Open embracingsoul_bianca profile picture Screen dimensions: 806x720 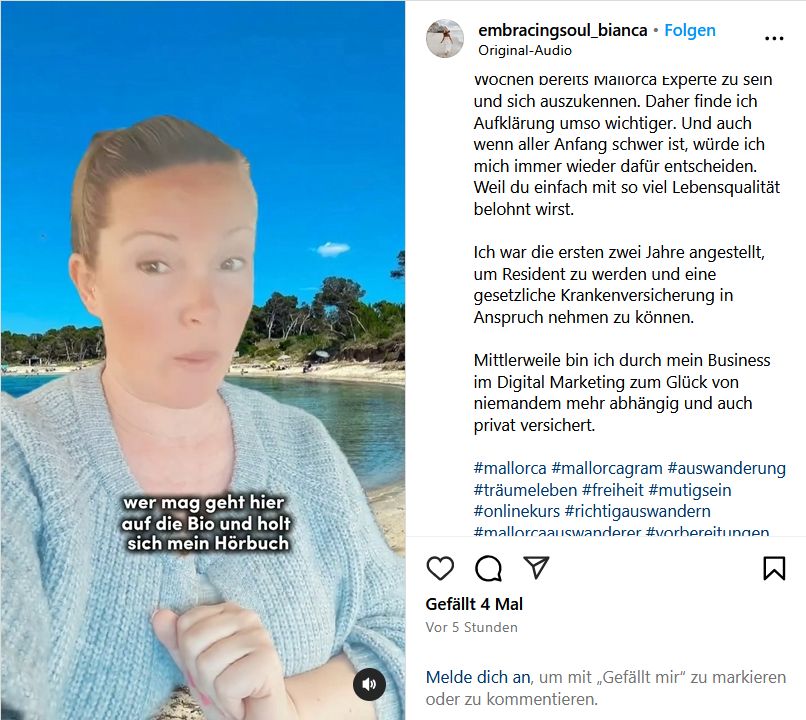(x=445, y=39)
